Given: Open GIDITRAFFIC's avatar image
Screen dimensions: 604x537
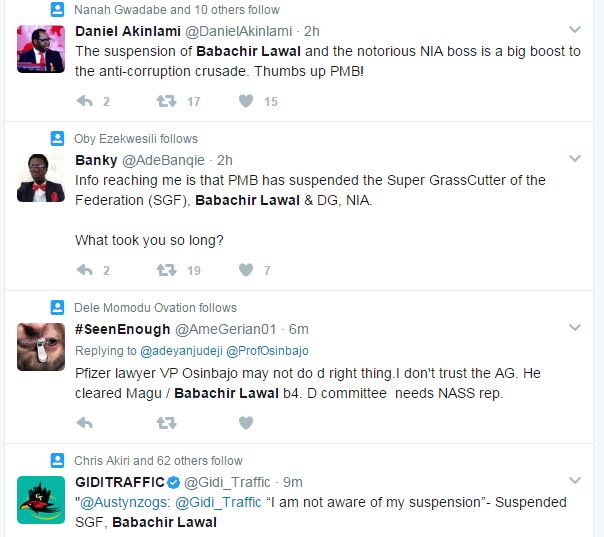Looking at the screenshot, I should [x=41, y=500].
